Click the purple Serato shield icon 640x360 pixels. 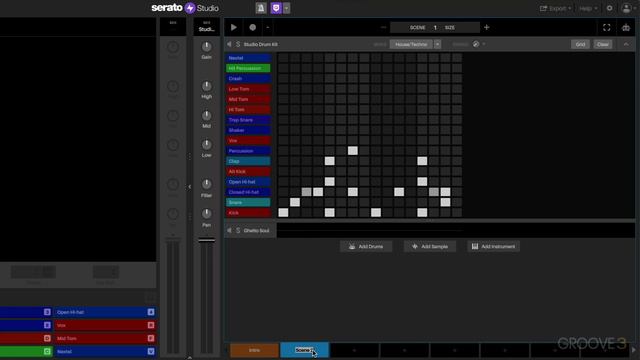click(276, 8)
